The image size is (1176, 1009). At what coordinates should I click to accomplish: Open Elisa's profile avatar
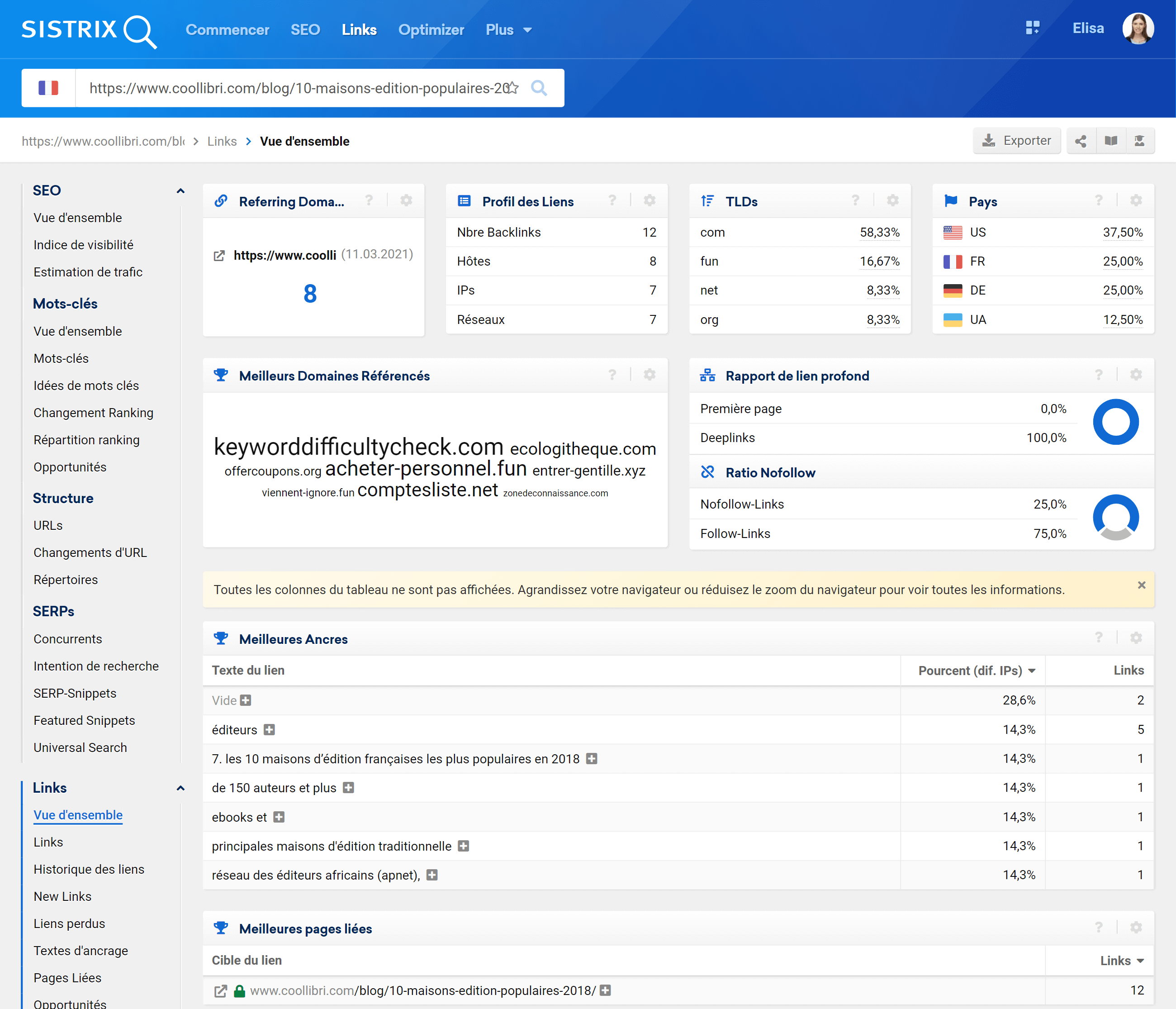click(1138, 29)
